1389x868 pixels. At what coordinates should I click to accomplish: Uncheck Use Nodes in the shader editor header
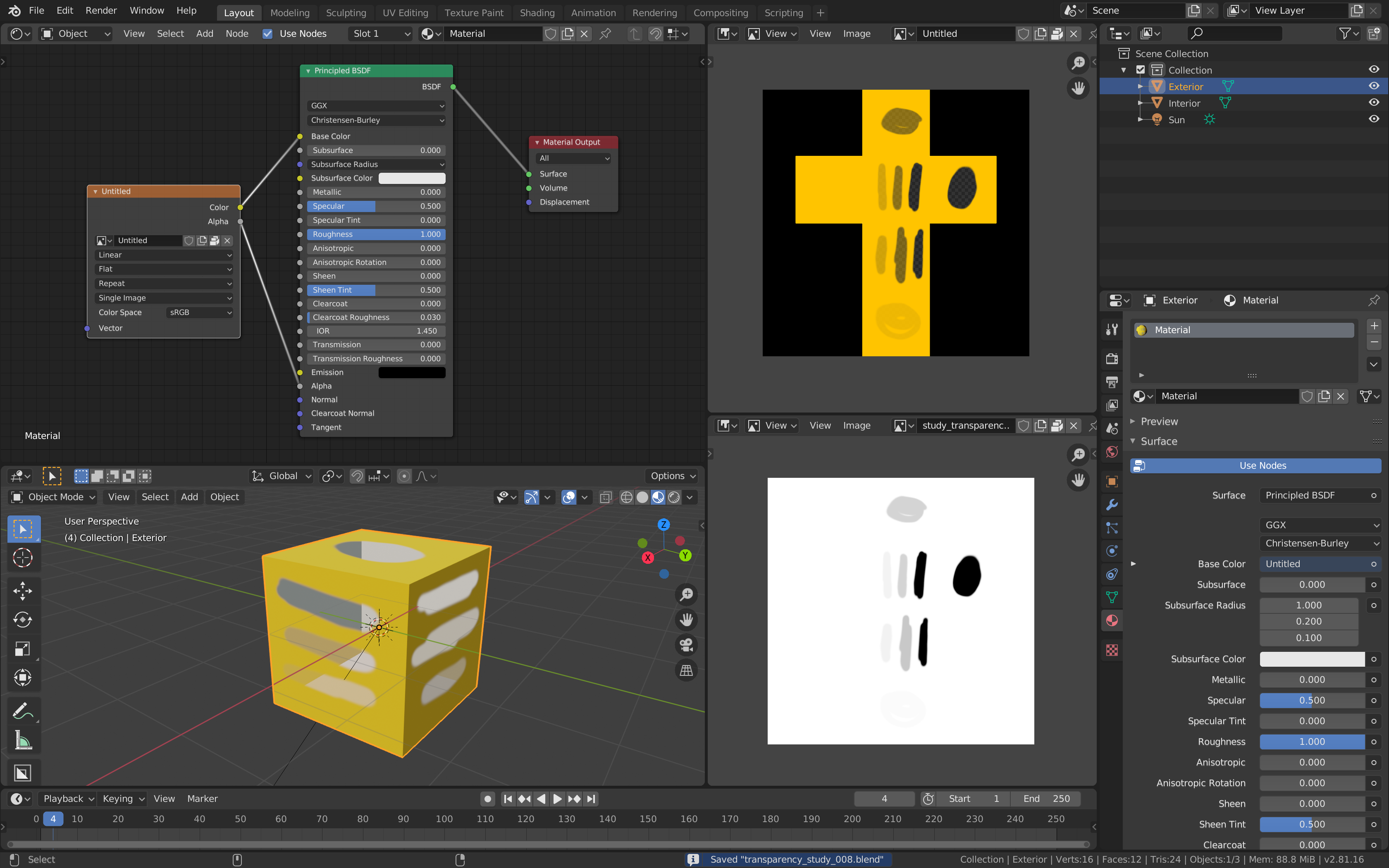point(268,33)
